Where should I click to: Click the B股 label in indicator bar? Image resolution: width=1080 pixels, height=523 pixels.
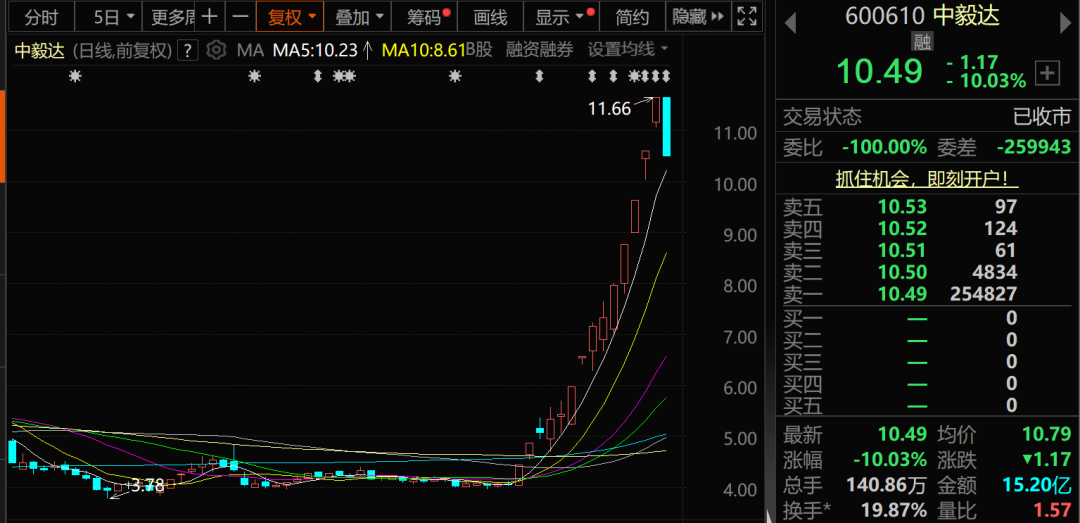pyautogui.click(x=479, y=50)
